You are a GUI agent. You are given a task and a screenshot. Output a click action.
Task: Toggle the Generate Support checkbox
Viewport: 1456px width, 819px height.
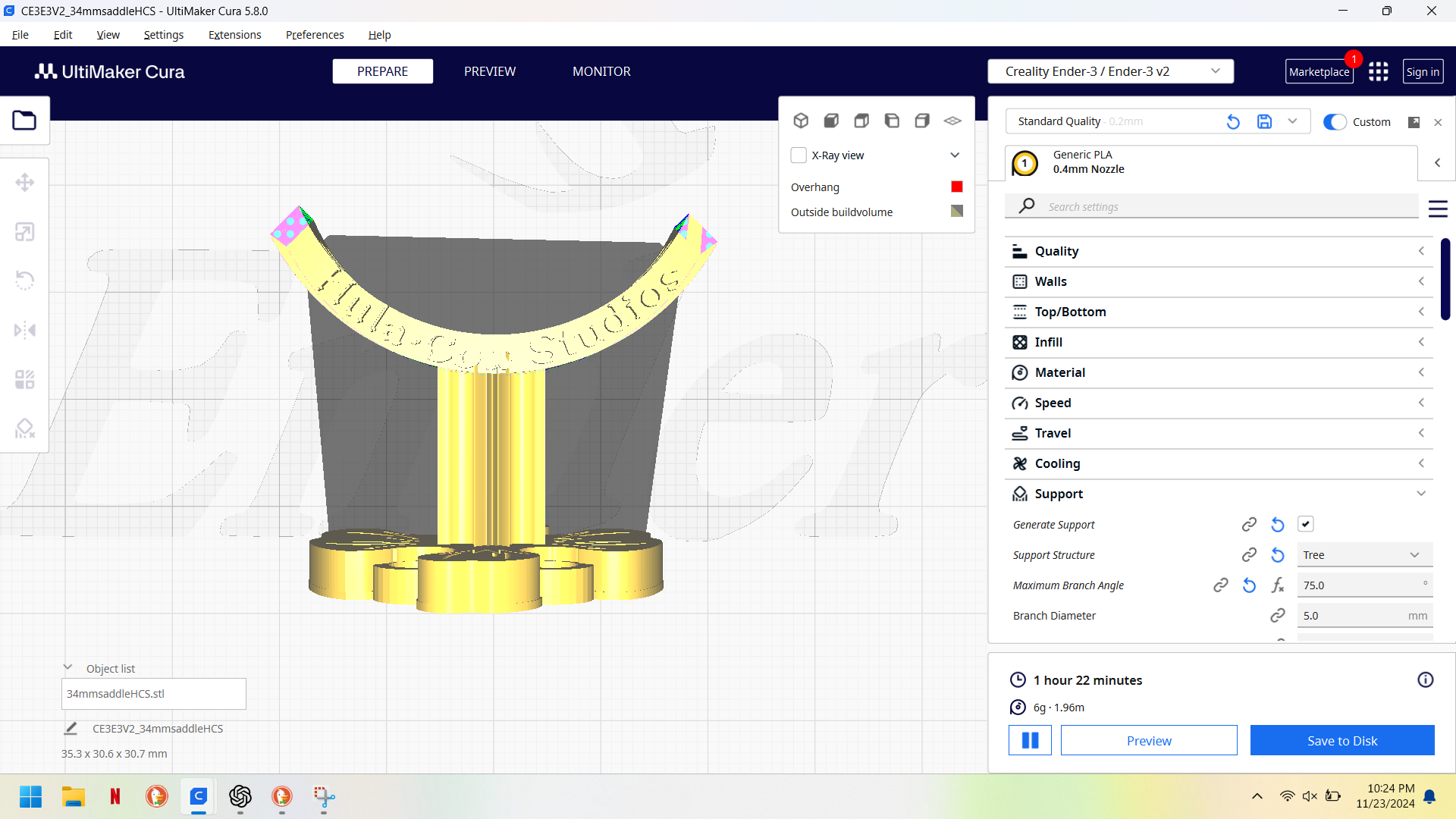(1305, 524)
